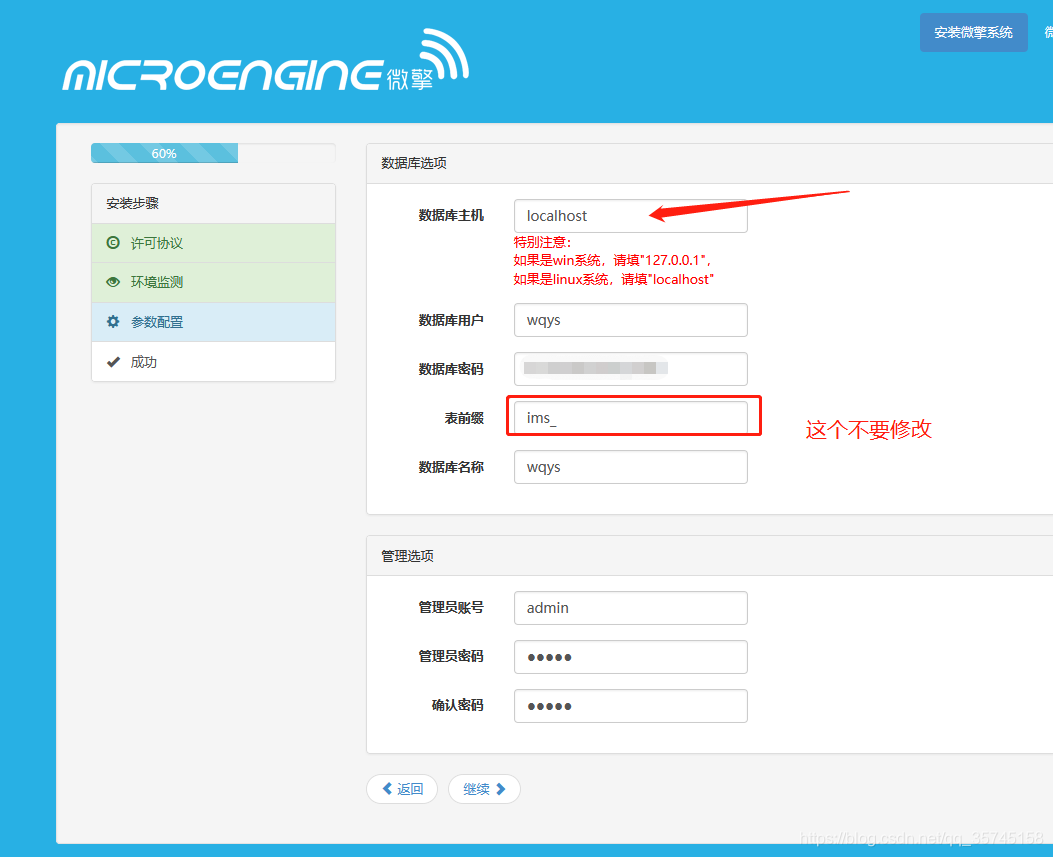Focus the 管理员账号 input field

pos(631,608)
